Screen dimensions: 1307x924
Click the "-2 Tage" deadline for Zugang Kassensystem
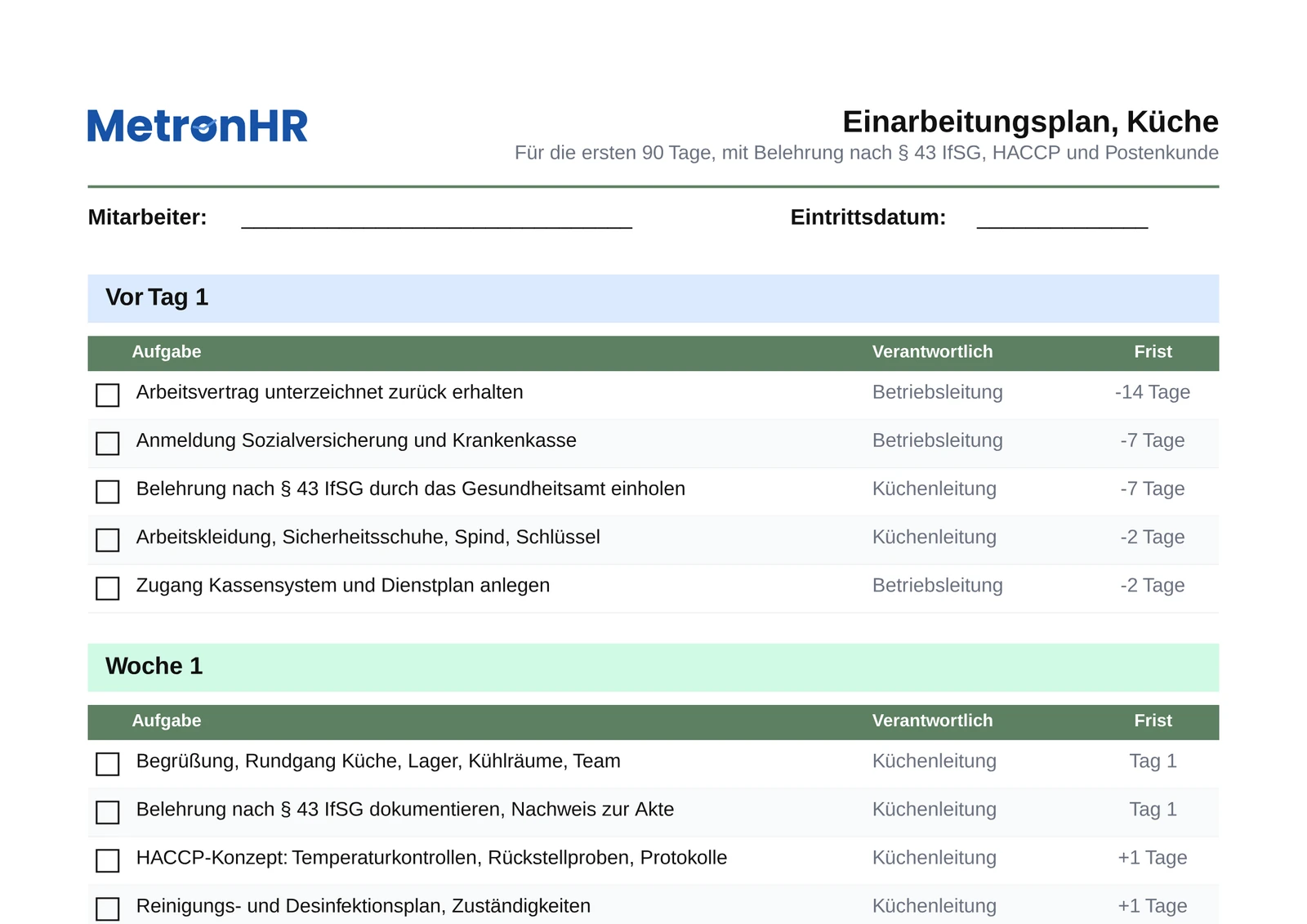(x=1153, y=586)
